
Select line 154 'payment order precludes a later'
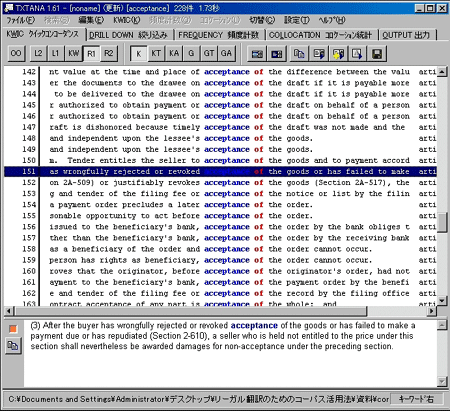click(221, 205)
